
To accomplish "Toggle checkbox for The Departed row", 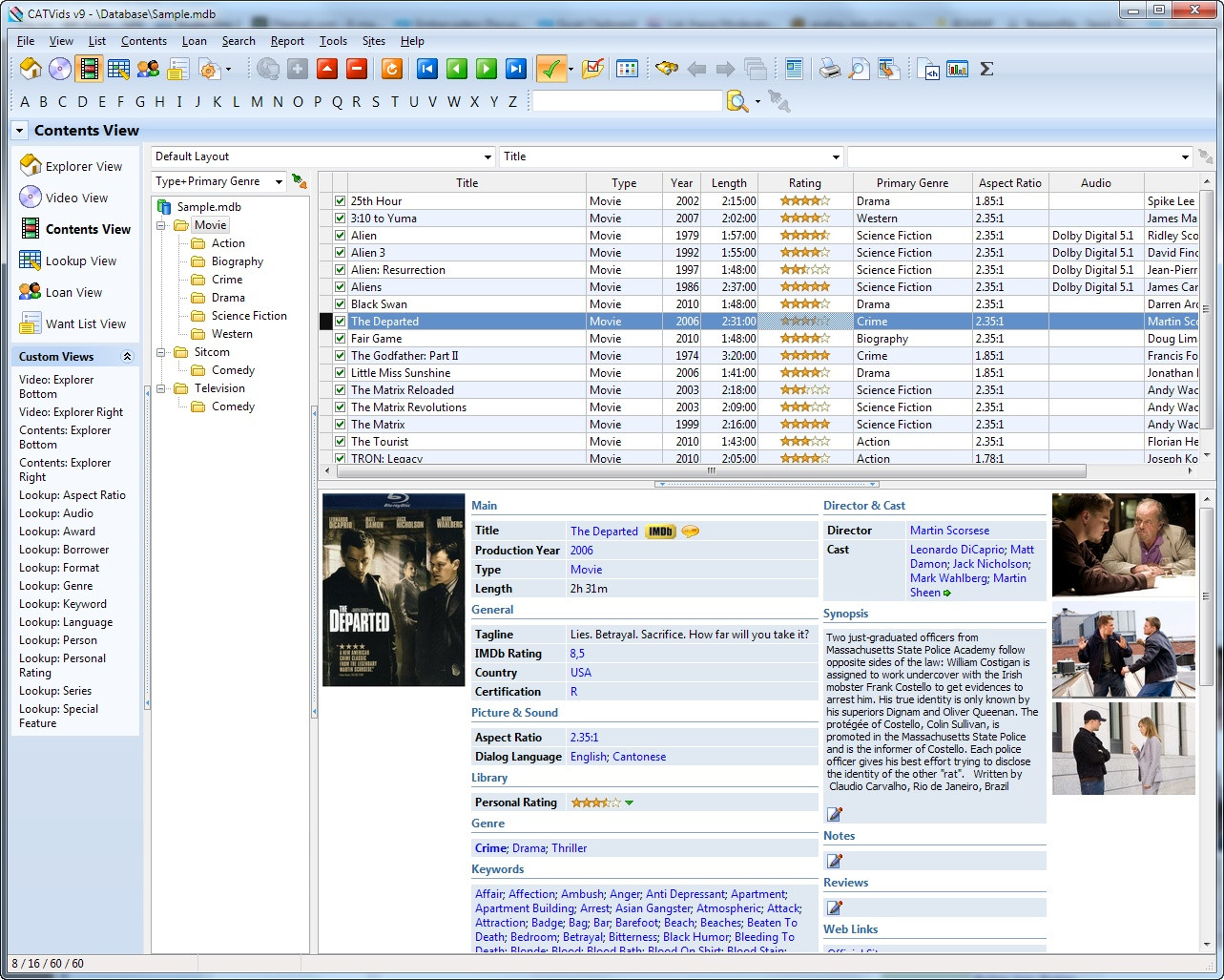I will (340, 322).
